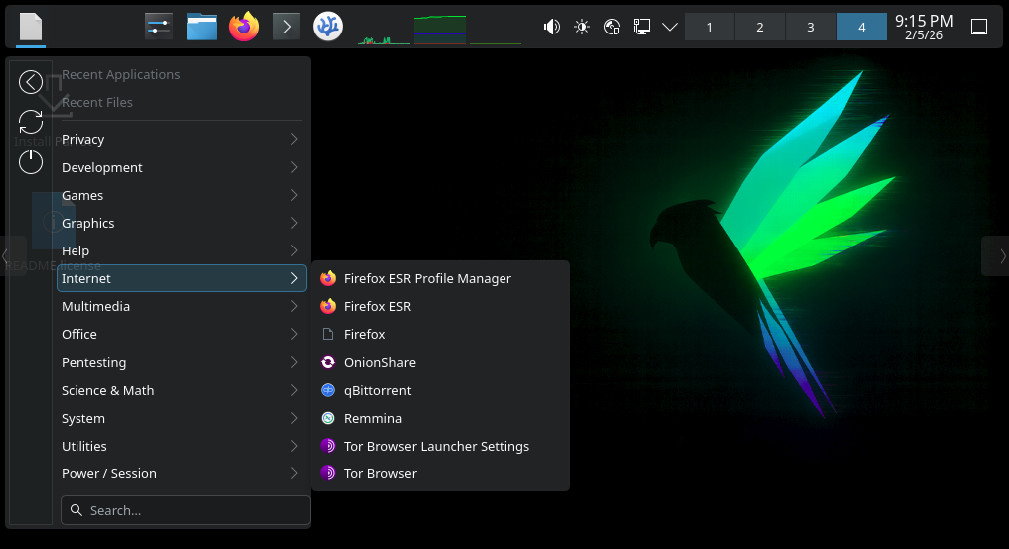Viewport: 1009px width, 549px height.
Task: Open the Graphics category
Action: click(x=181, y=223)
